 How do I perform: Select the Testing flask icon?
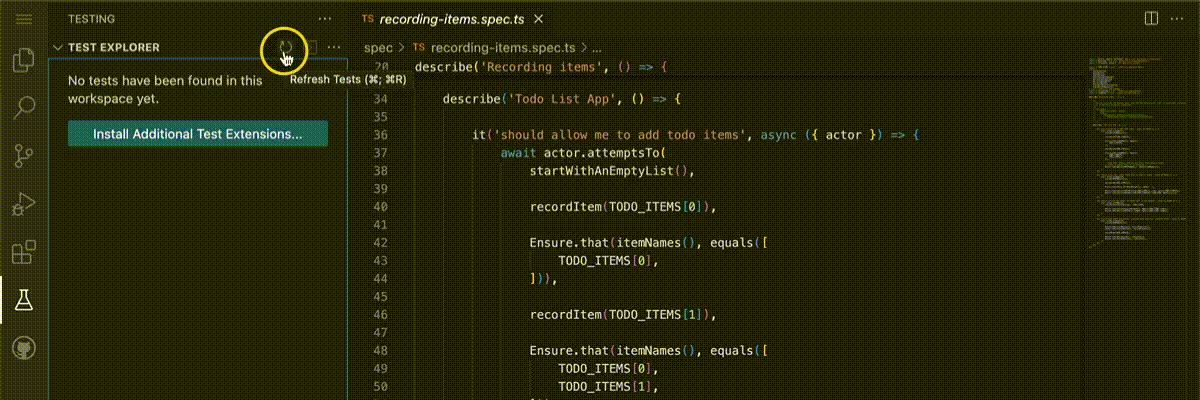(22, 299)
